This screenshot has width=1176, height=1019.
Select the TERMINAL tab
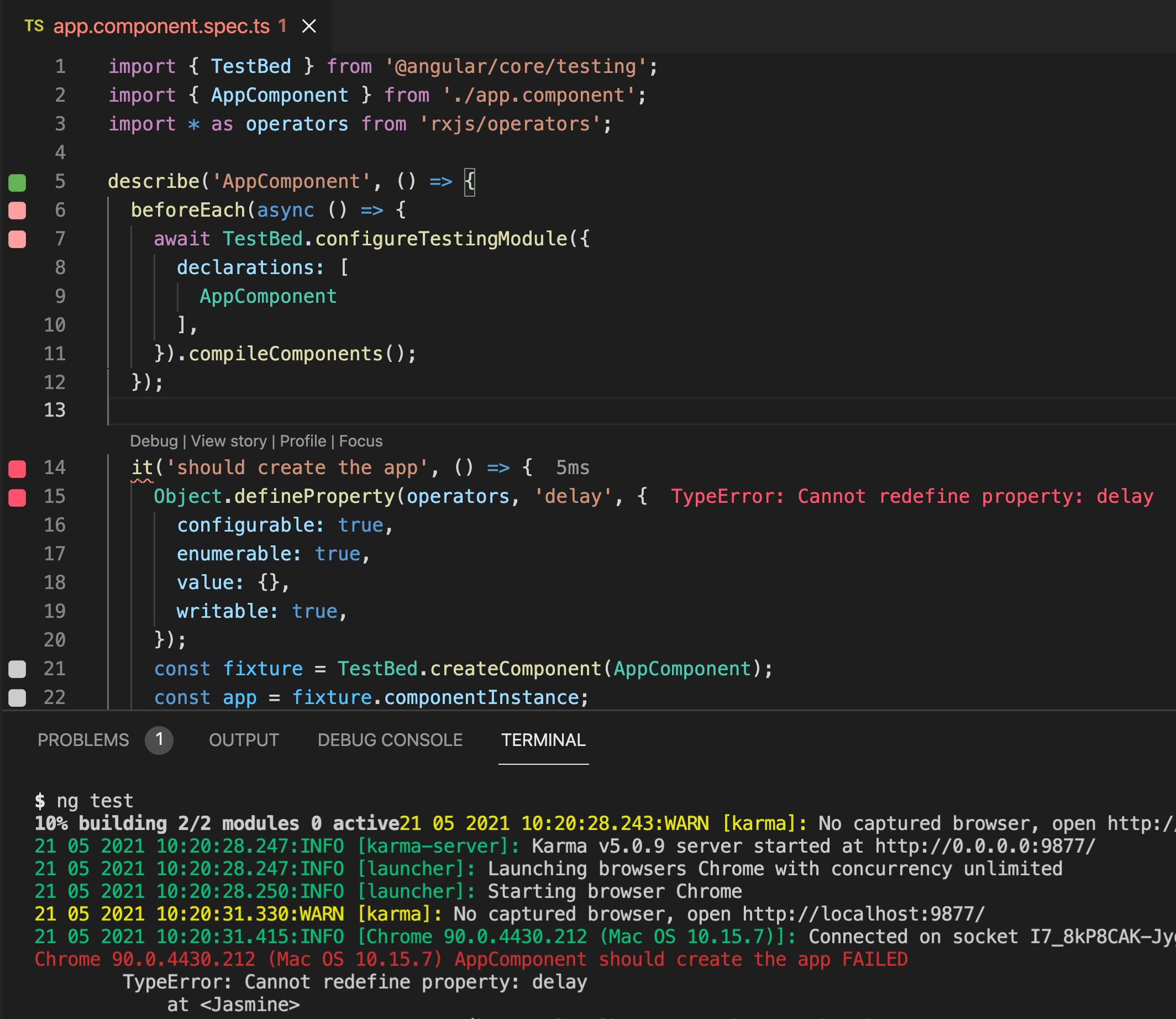[543, 740]
